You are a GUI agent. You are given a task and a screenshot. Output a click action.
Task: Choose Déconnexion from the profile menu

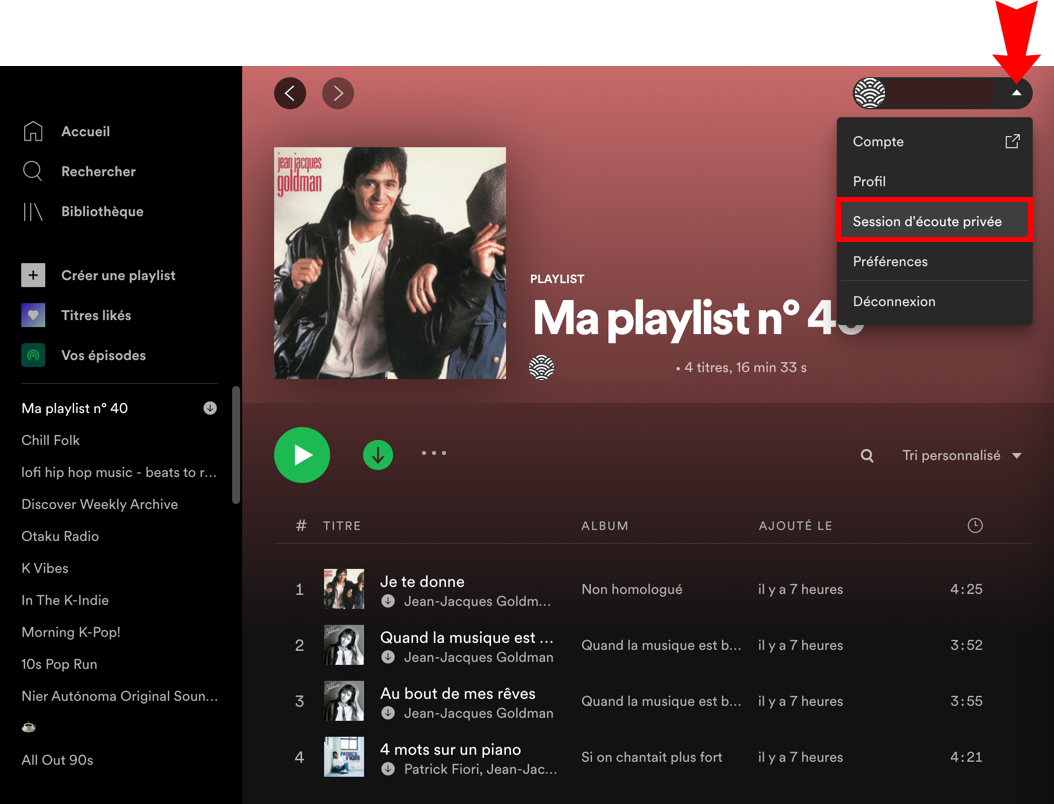coord(893,301)
